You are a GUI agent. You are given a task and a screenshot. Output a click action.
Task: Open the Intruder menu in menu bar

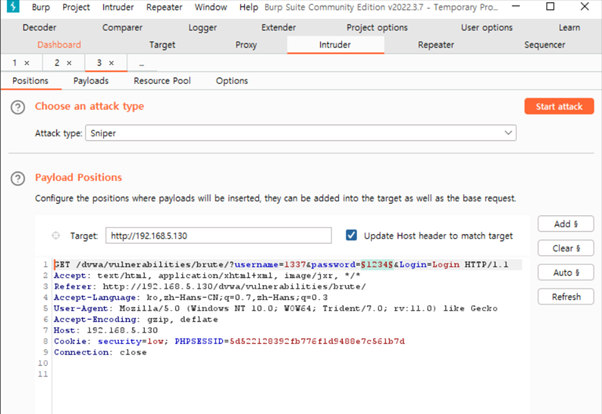(x=118, y=7)
